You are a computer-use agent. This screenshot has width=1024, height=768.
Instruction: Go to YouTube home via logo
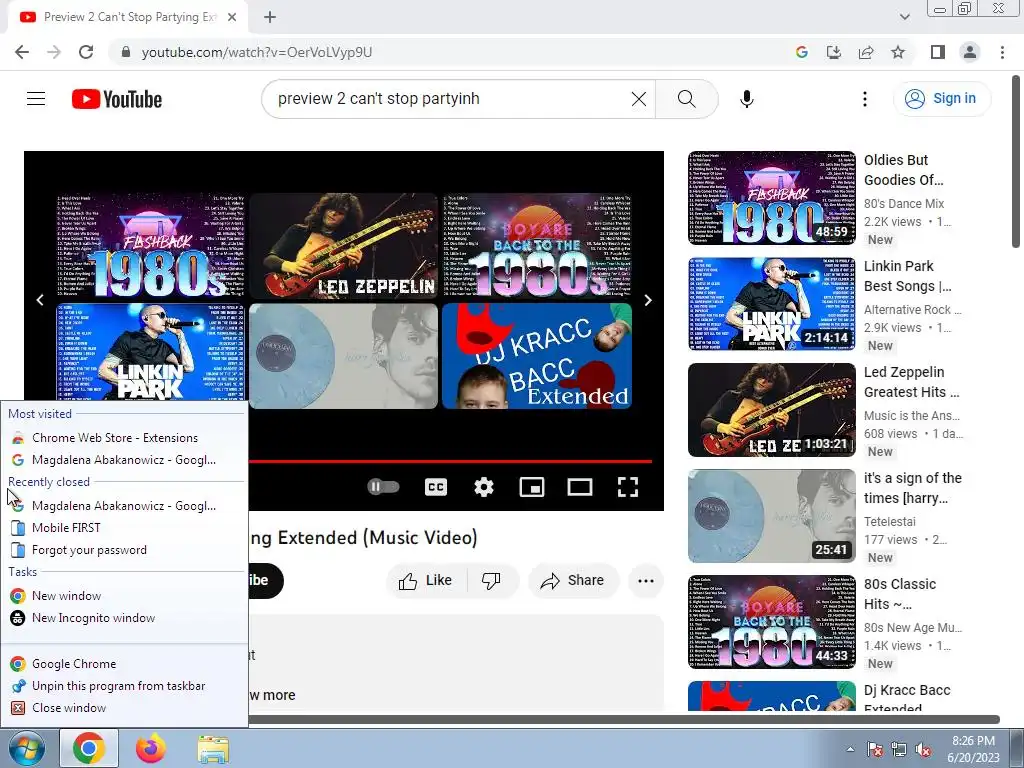[x=117, y=99]
